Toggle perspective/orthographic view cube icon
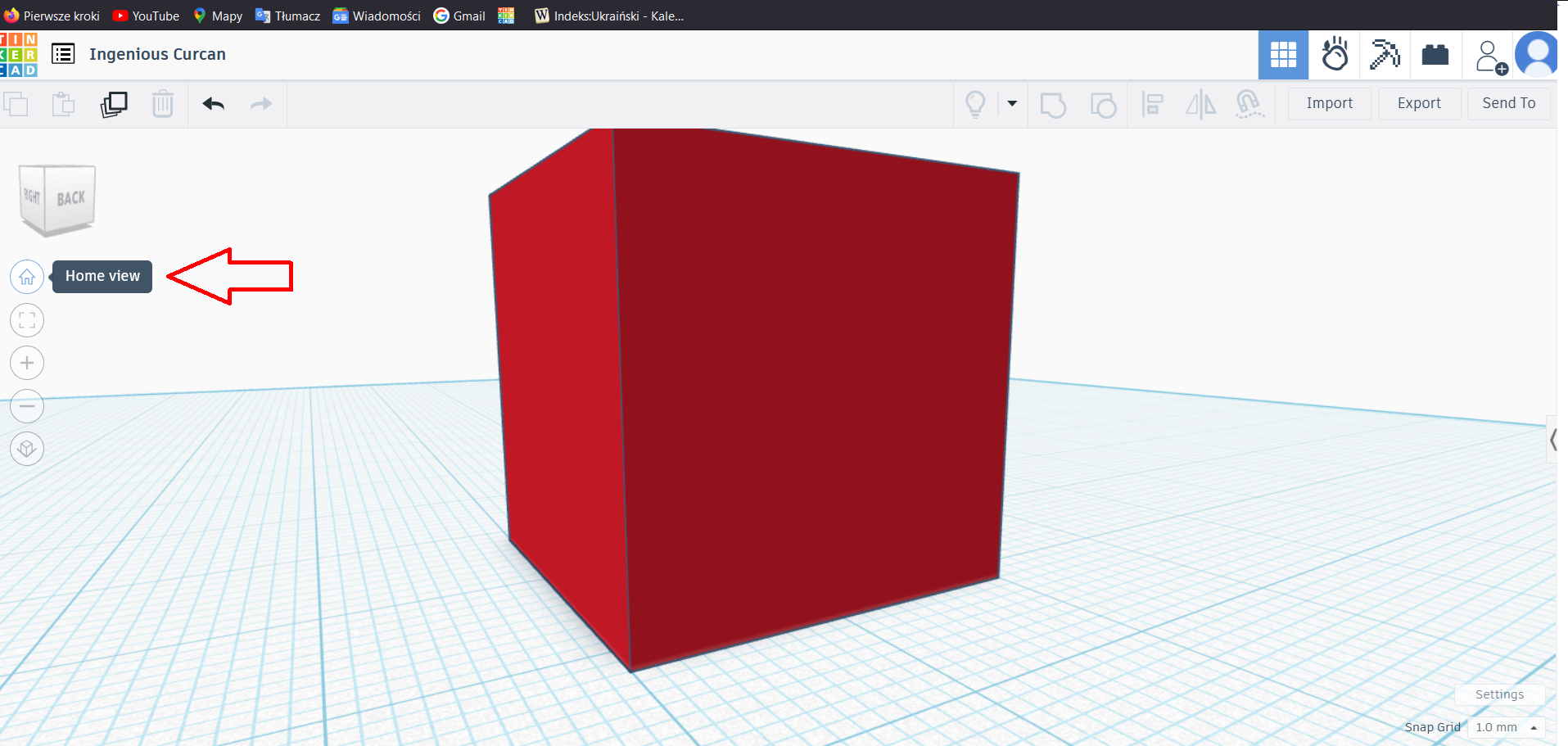Screen dimensions: 1568x746 27,449
